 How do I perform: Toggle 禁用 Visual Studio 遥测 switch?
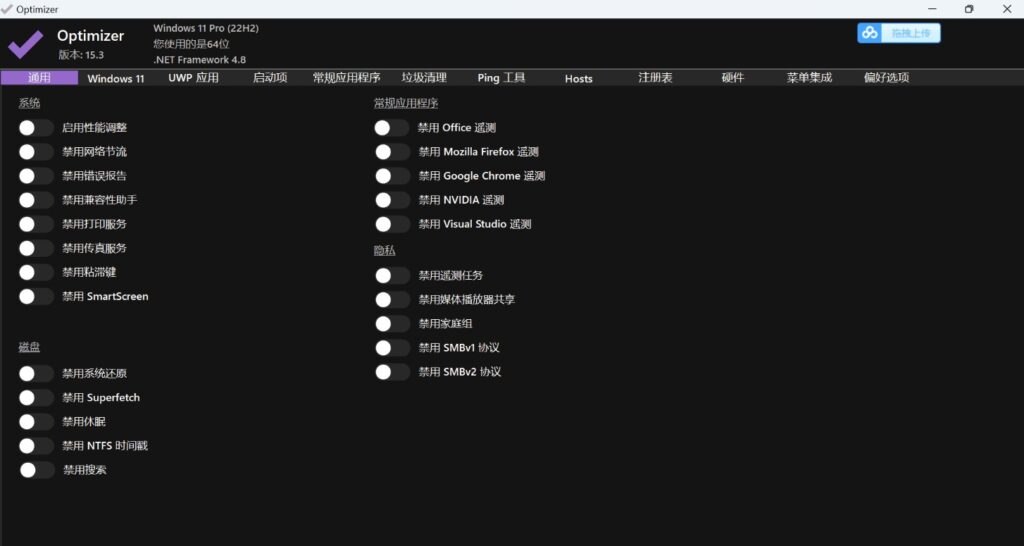[x=392, y=224]
